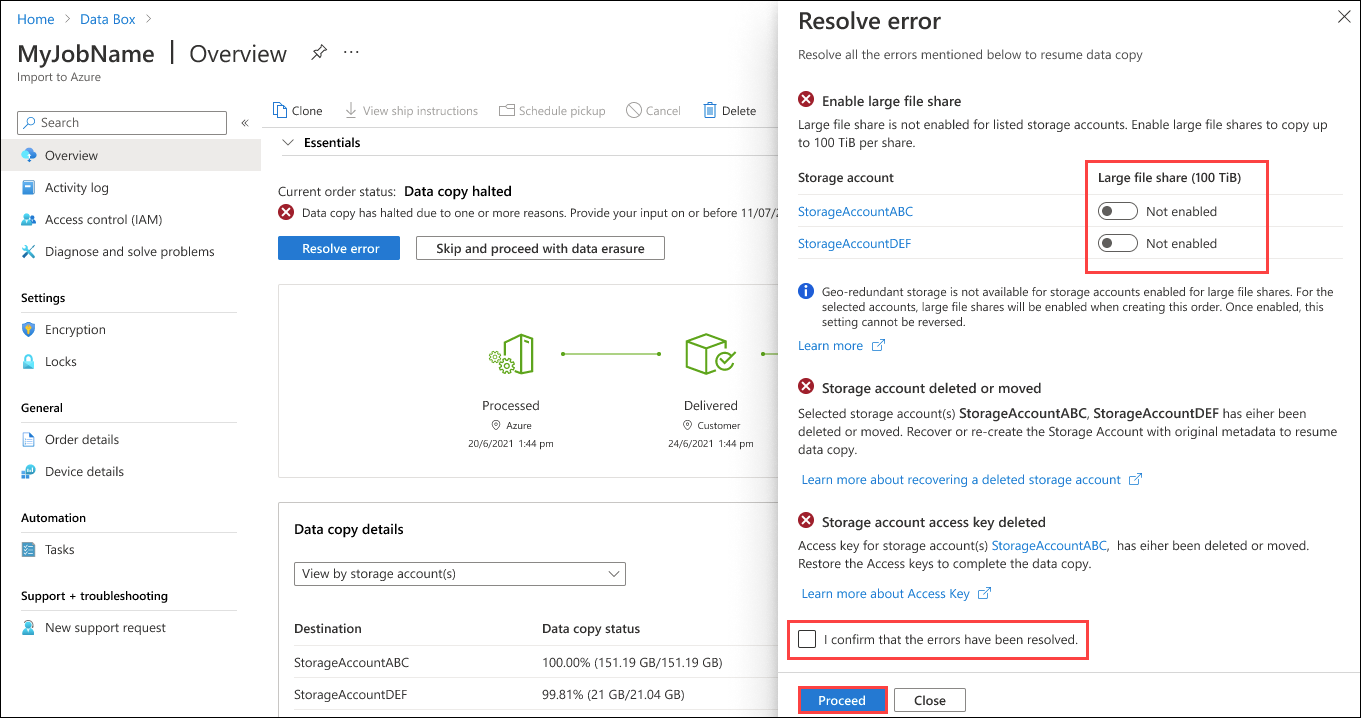Pin the MyJobName overview page
Image resolution: width=1361 pixels, height=718 pixels.
point(318,53)
